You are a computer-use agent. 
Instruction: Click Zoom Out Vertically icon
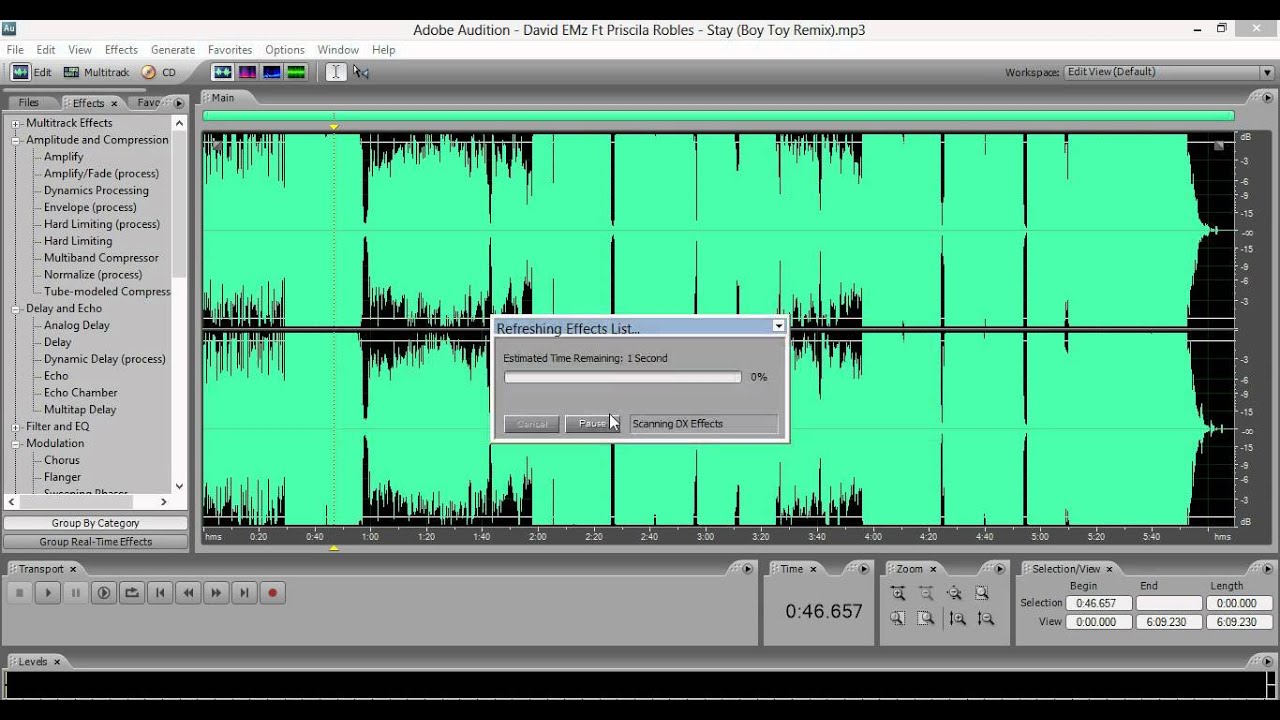(x=985, y=619)
